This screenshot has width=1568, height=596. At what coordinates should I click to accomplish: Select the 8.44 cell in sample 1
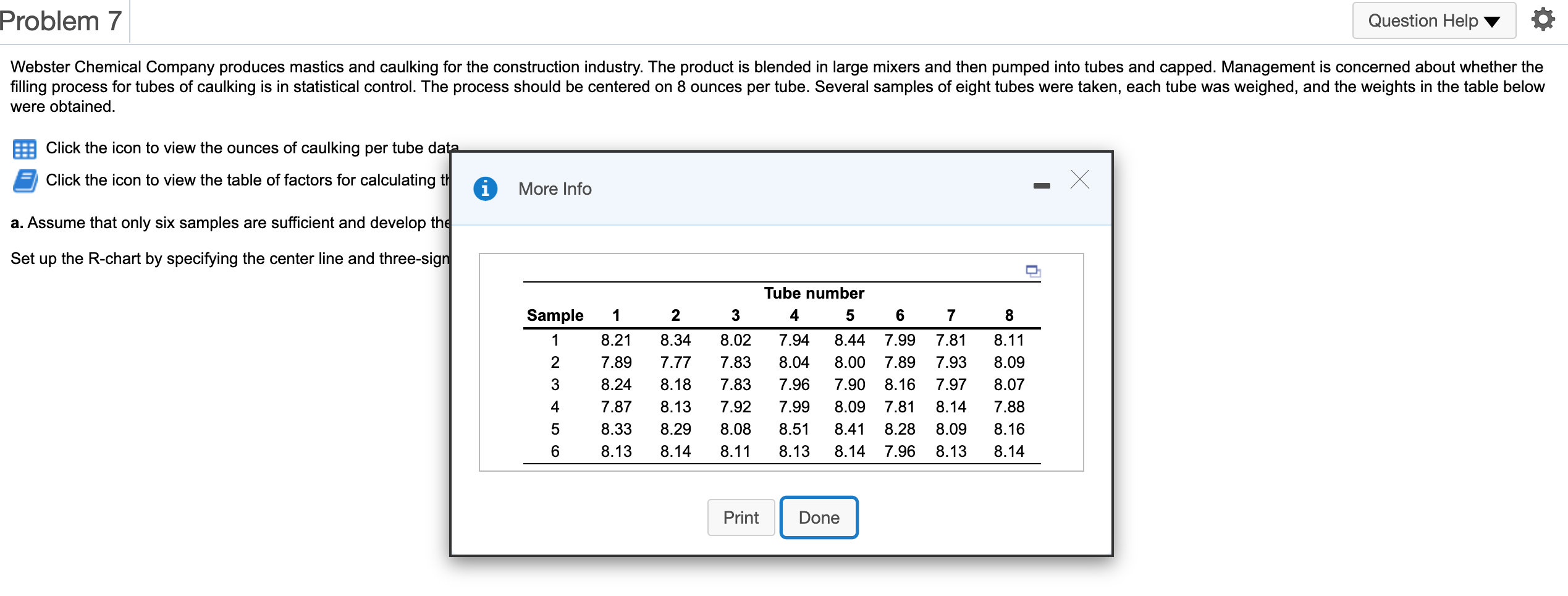pyautogui.click(x=849, y=340)
